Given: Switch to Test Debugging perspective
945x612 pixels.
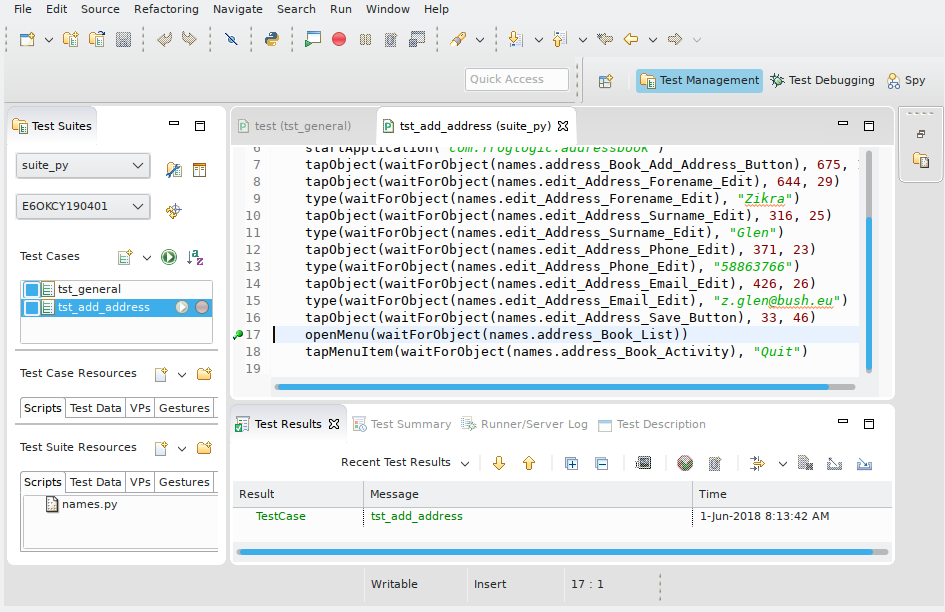Looking at the screenshot, I should click(822, 80).
